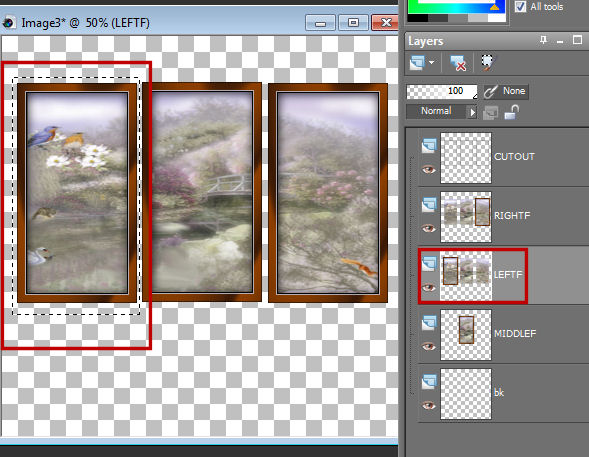589x457 pixels.
Task: Click the RIGHTF layer thumbnail
Action: (x=466, y=216)
